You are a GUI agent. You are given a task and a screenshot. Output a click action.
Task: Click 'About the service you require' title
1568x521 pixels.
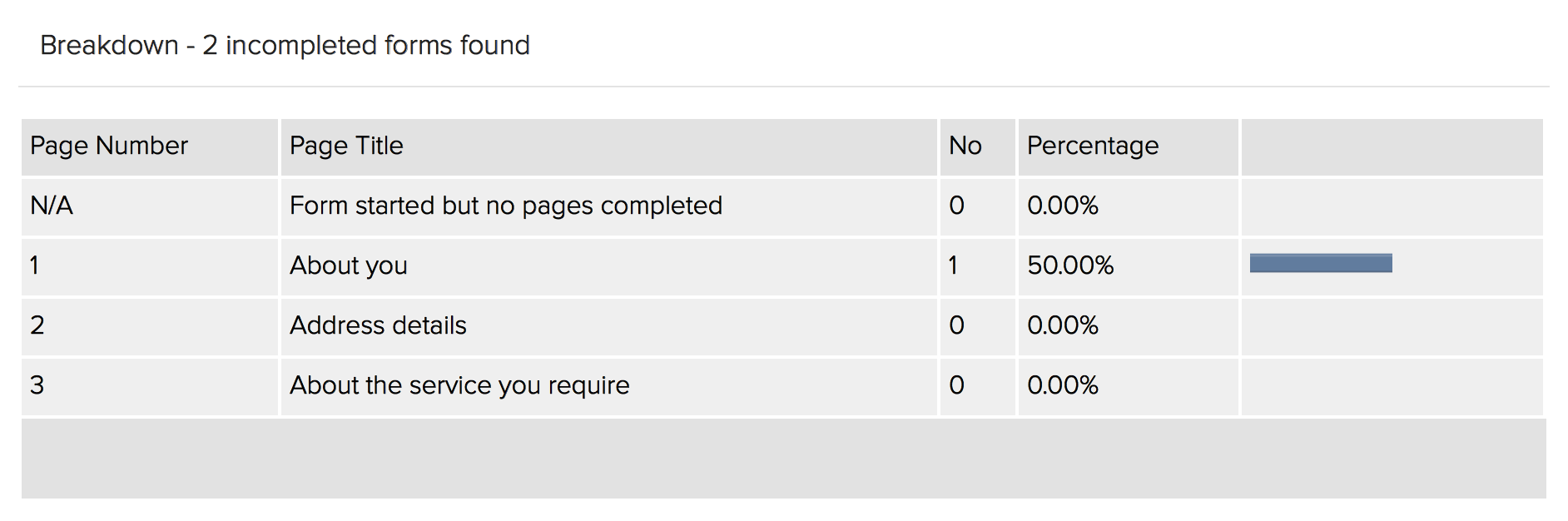click(459, 385)
